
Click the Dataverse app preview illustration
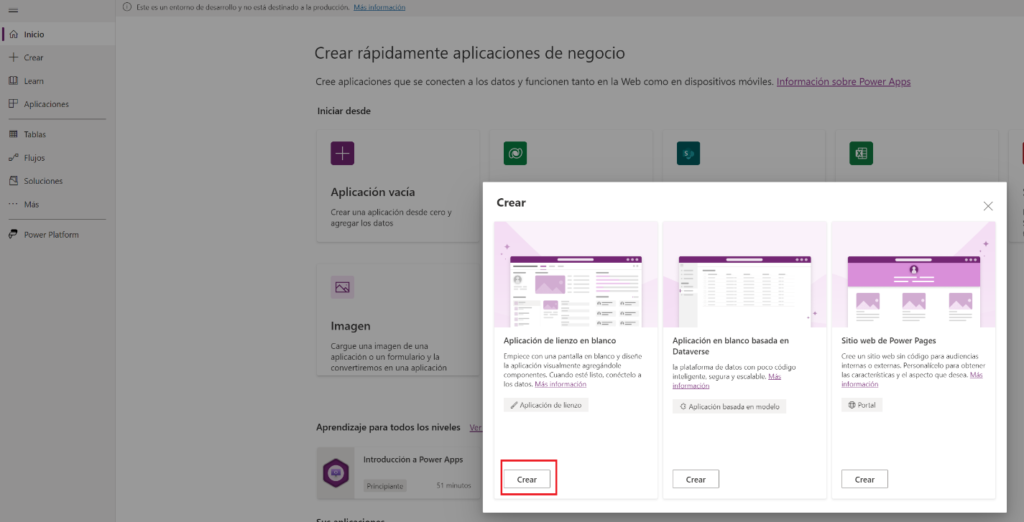[744, 274]
